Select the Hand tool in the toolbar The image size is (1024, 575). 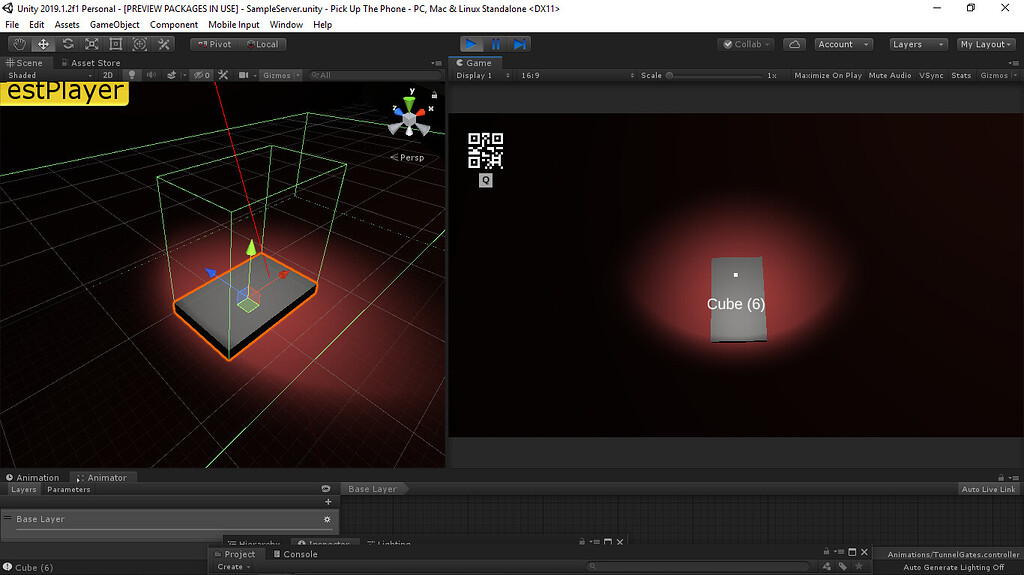(x=20, y=44)
